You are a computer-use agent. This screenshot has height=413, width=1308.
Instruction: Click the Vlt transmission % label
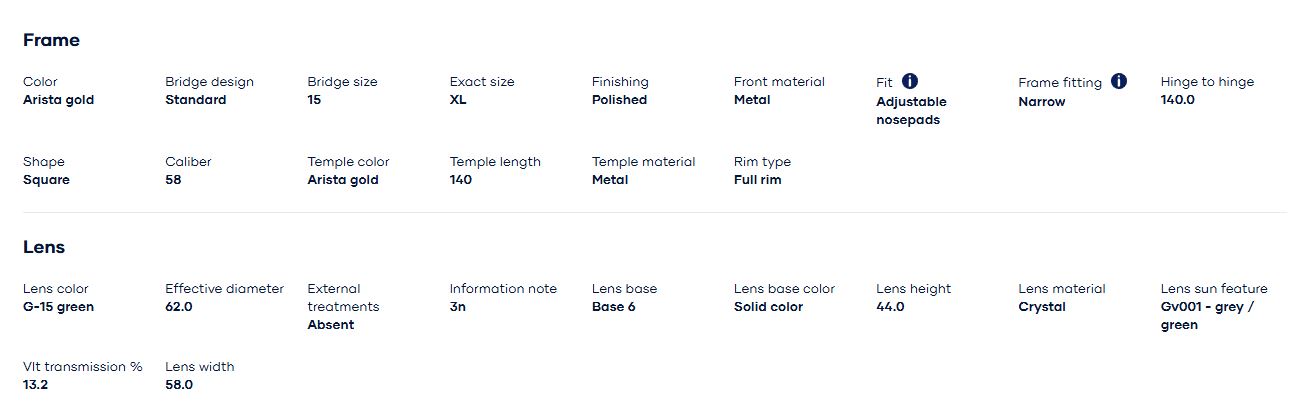[82, 367]
